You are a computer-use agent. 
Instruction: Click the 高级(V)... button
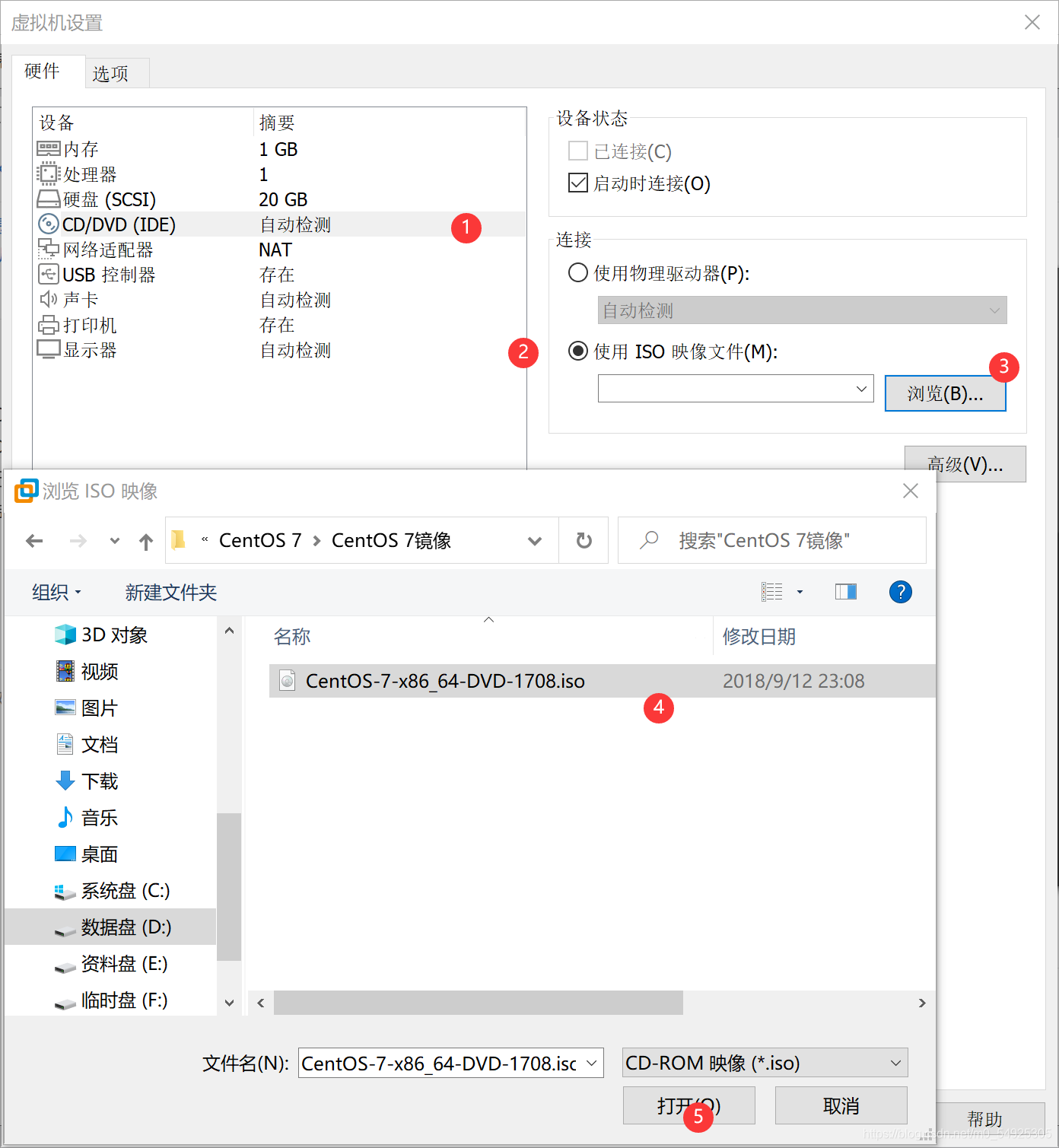tap(965, 464)
